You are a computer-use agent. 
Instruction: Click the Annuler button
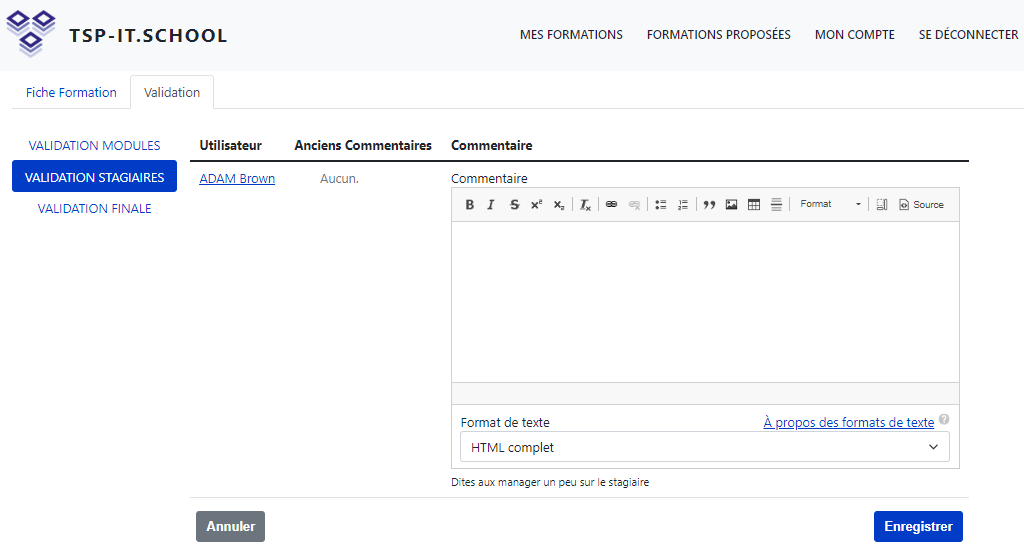point(231,526)
